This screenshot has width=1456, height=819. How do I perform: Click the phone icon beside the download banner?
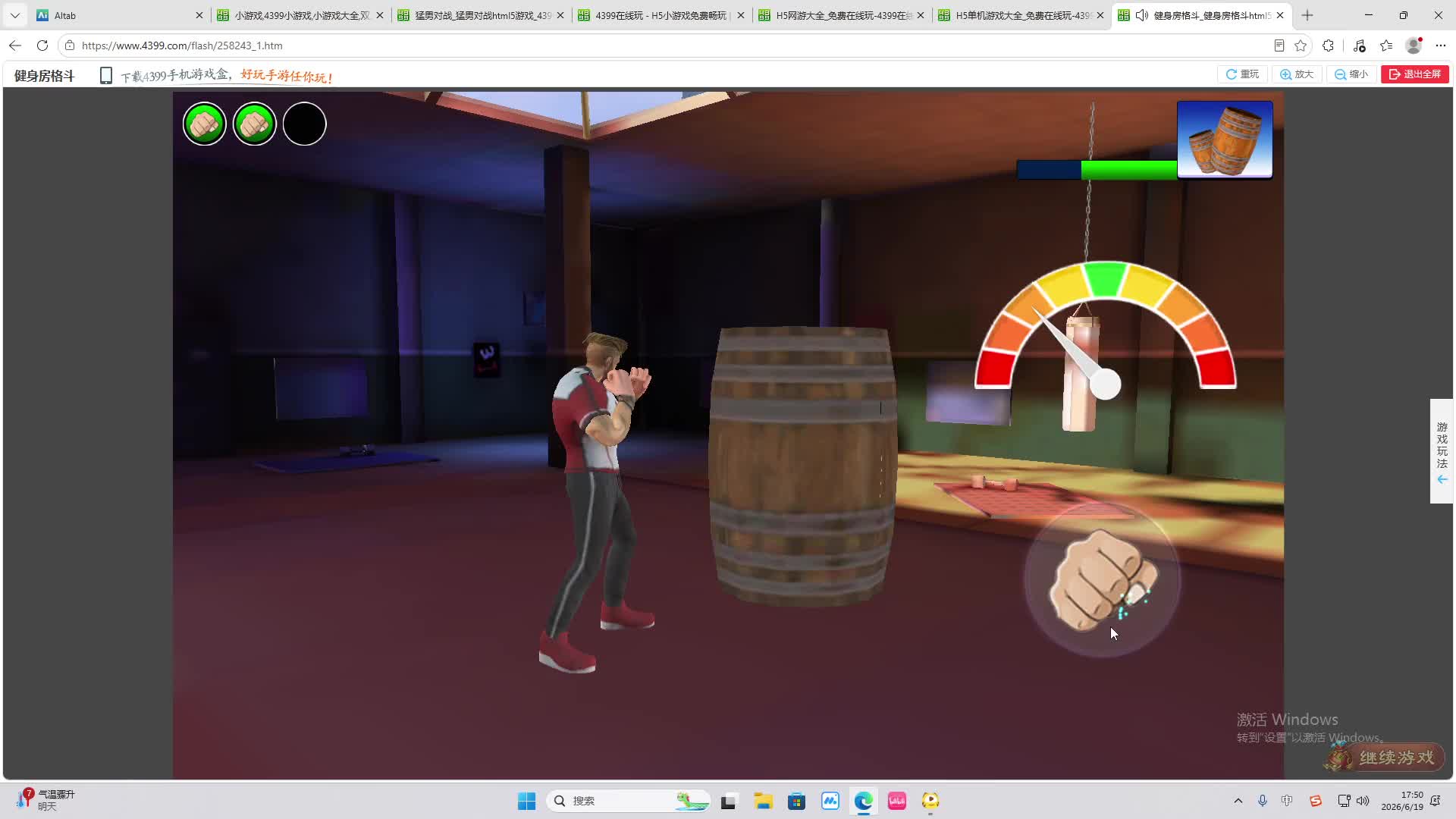pyautogui.click(x=106, y=75)
